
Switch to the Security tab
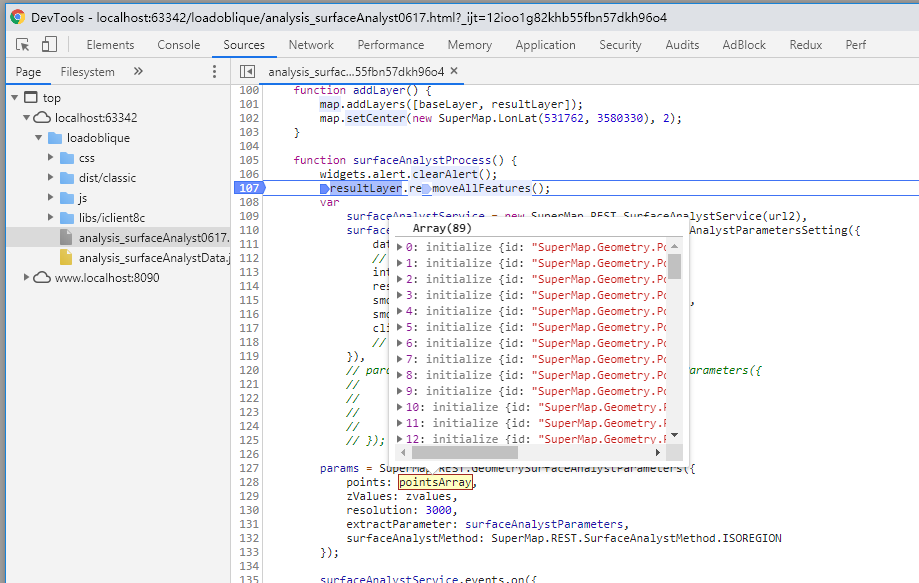620,45
